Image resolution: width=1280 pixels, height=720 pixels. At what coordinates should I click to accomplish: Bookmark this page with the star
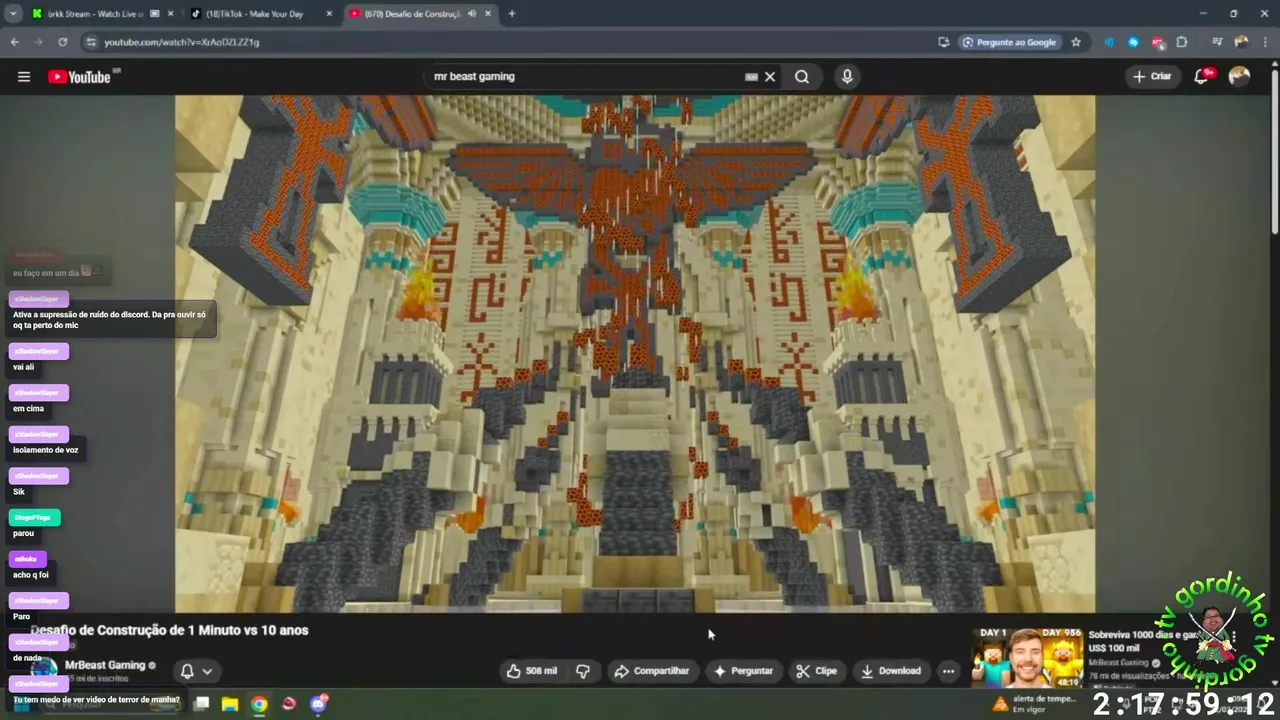click(x=1076, y=42)
